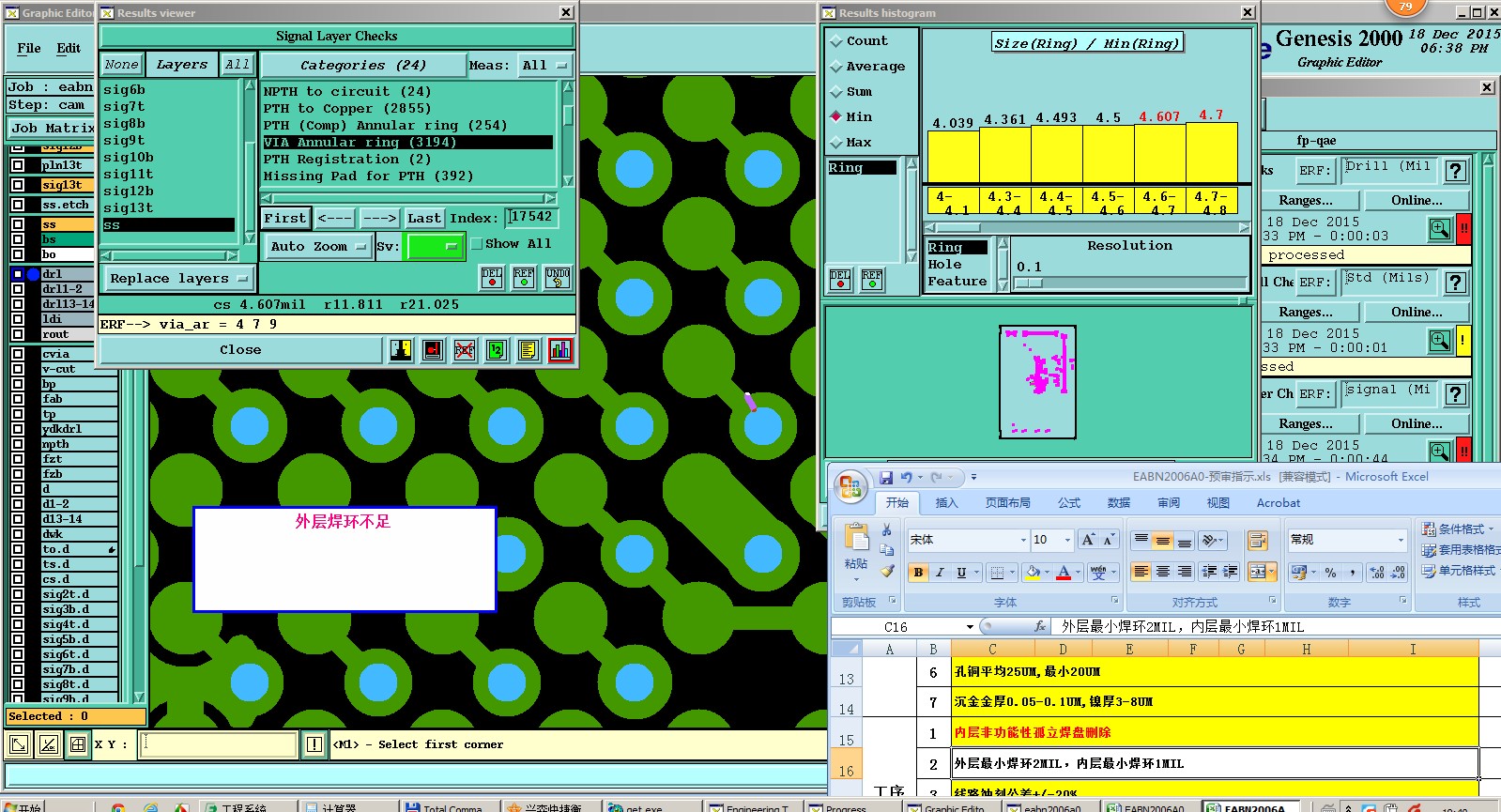Viewport: 1501px width, 812px height.
Task: Open Excel font name dropdown
Action: [x=1023, y=540]
